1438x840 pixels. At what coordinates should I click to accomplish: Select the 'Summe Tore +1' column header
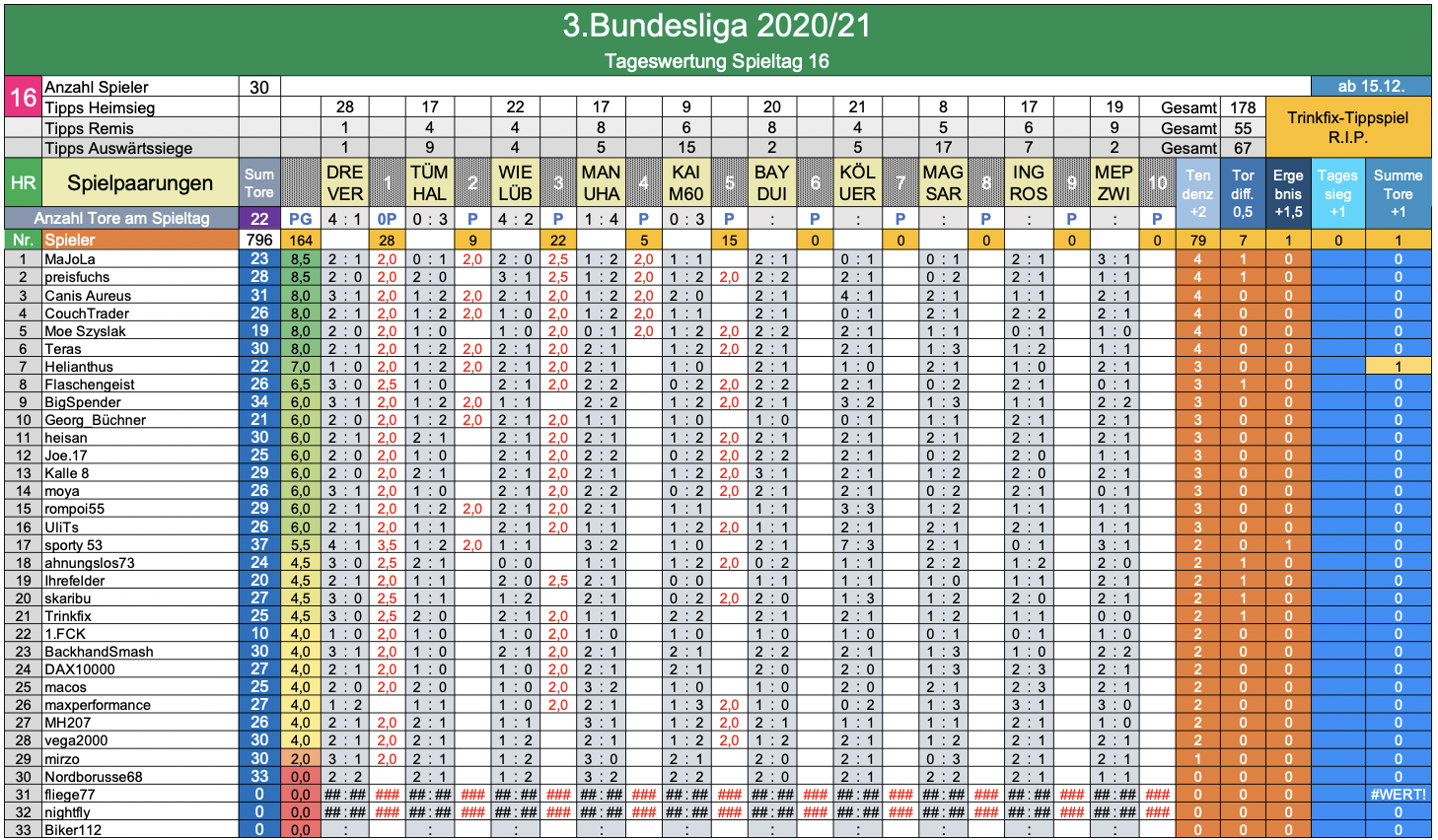click(1399, 193)
